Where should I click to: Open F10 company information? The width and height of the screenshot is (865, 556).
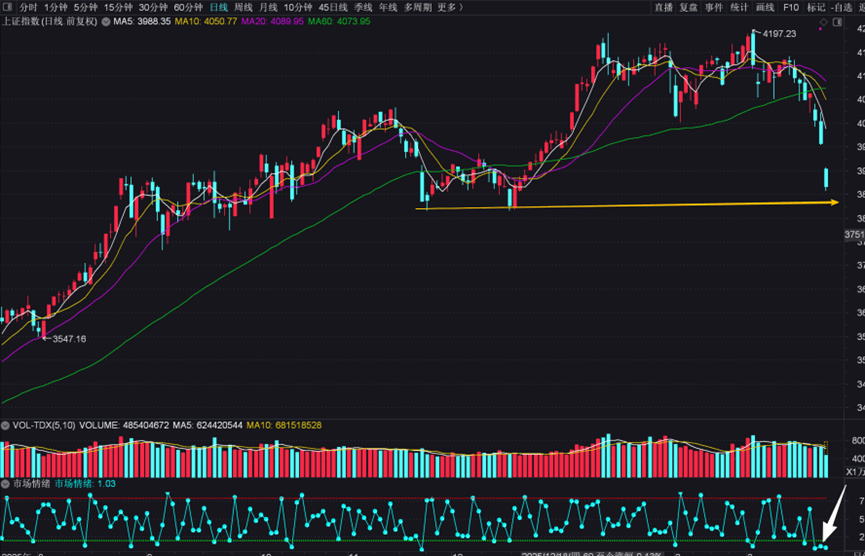[x=791, y=7]
